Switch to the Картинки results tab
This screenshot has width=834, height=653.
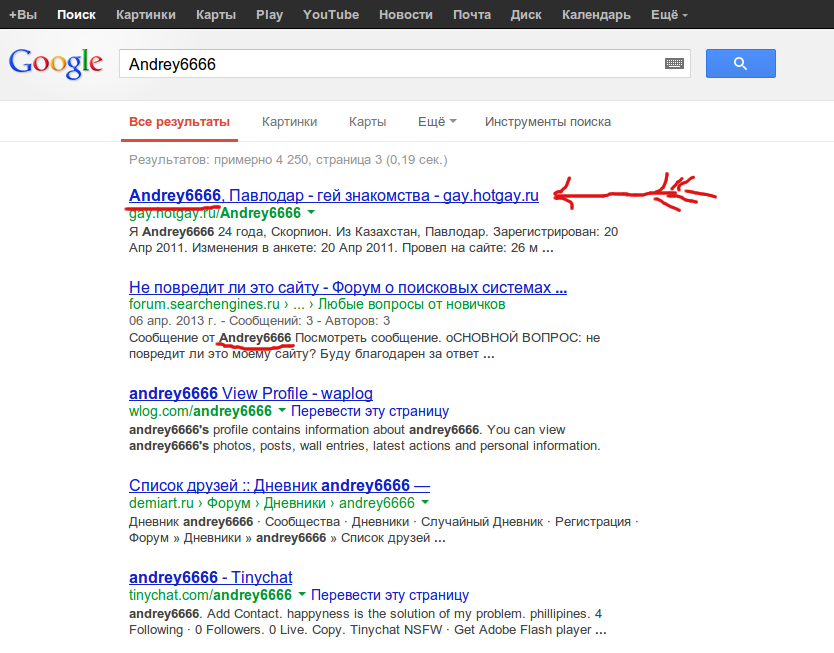pyautogui.click(x=289, y=122)
